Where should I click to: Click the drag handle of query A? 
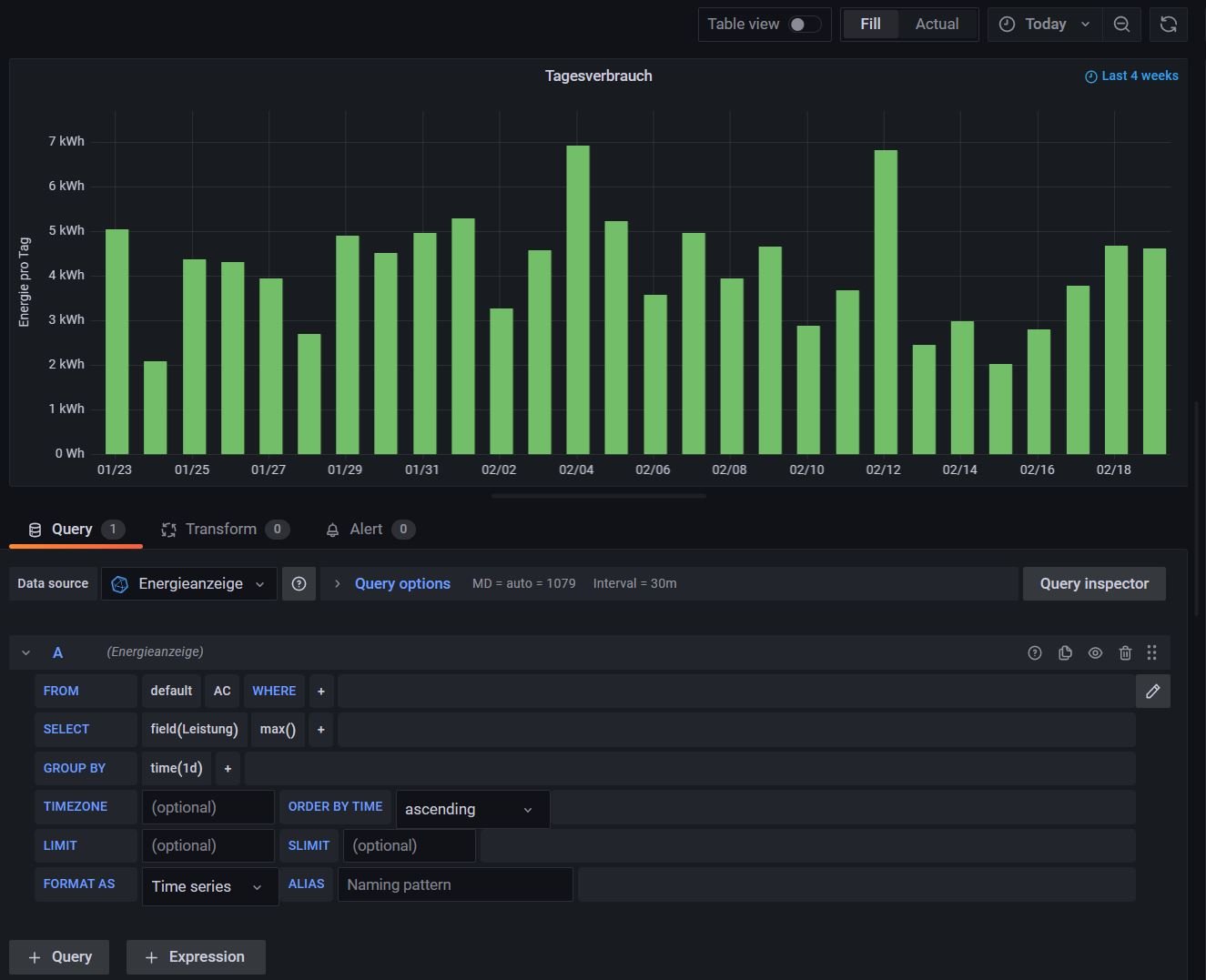[1151, 652]
